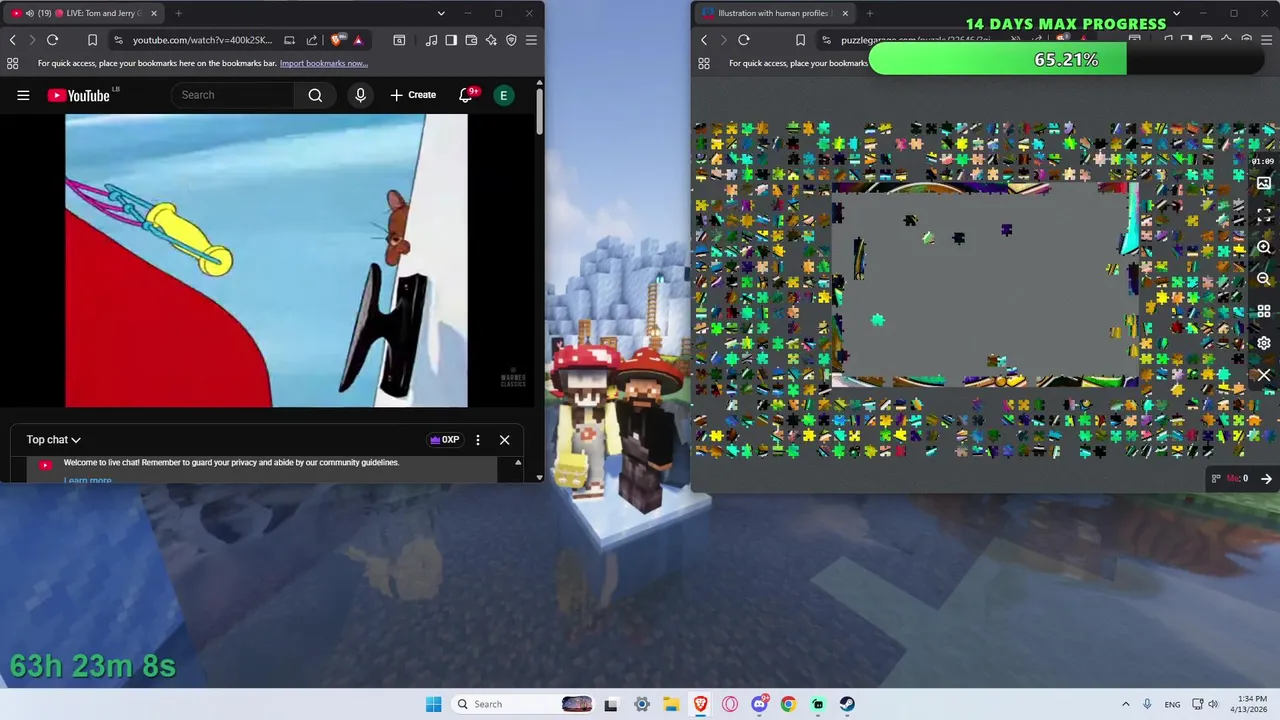Bookmark the YouTube page
The image size is (1280, 720).
click(x=92, y=40)
